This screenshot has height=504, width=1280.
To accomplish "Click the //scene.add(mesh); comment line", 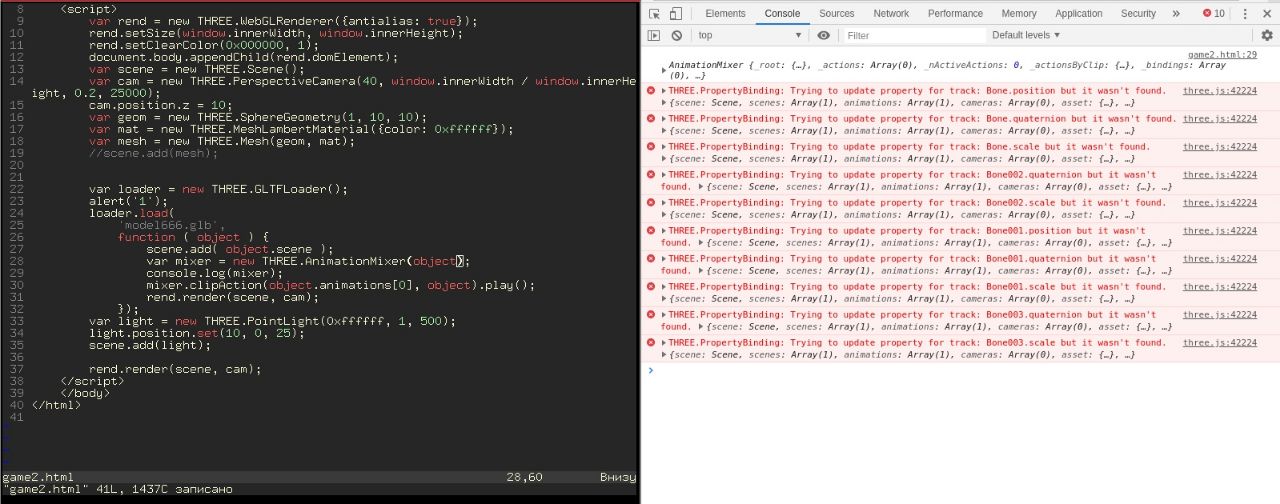I will click(154, 153).
